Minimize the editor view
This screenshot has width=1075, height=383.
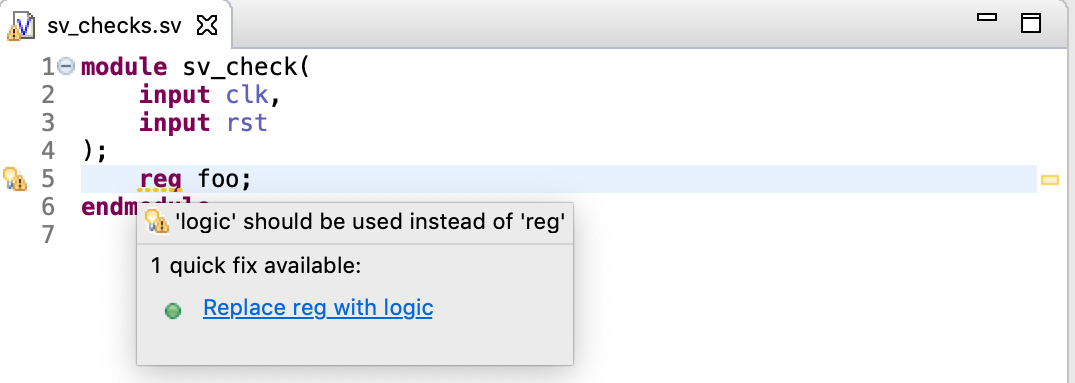pyautogui.click(x=987, y=18)
